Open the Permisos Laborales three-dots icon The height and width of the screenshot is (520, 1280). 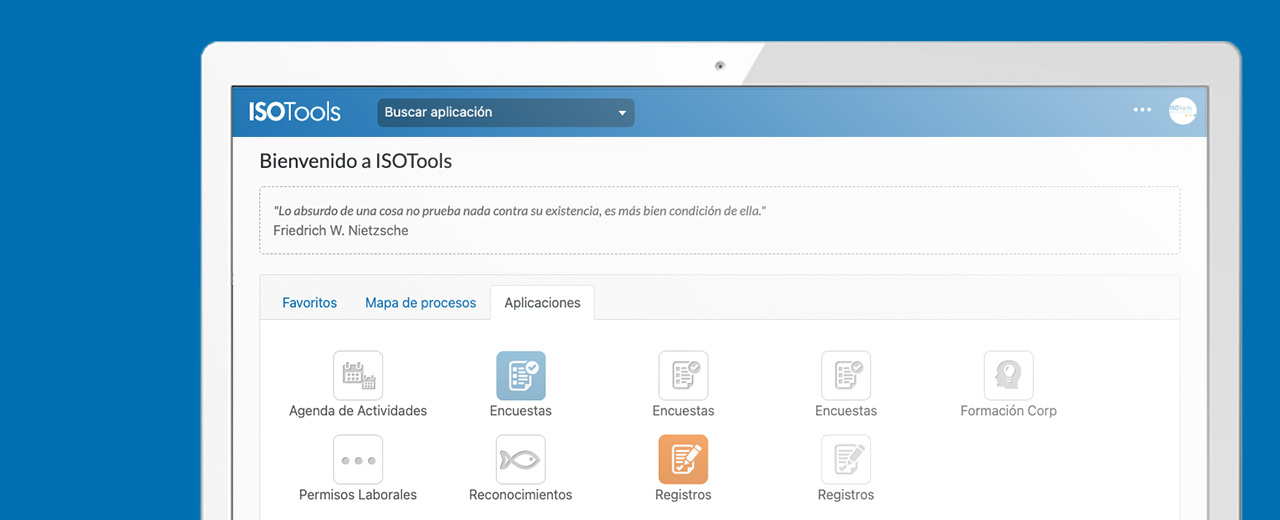pyautogui.click(x=358, y=460)
